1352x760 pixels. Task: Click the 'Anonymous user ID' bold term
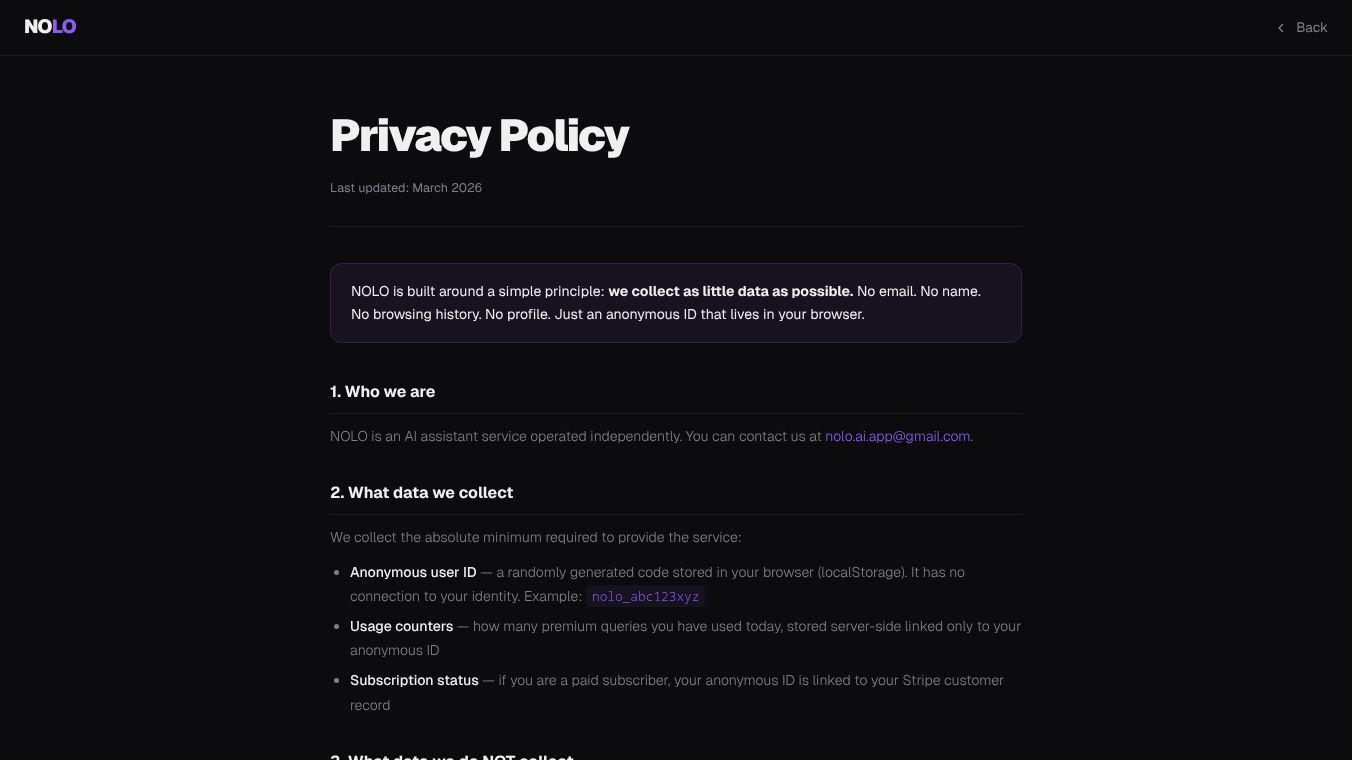point(413,572)
